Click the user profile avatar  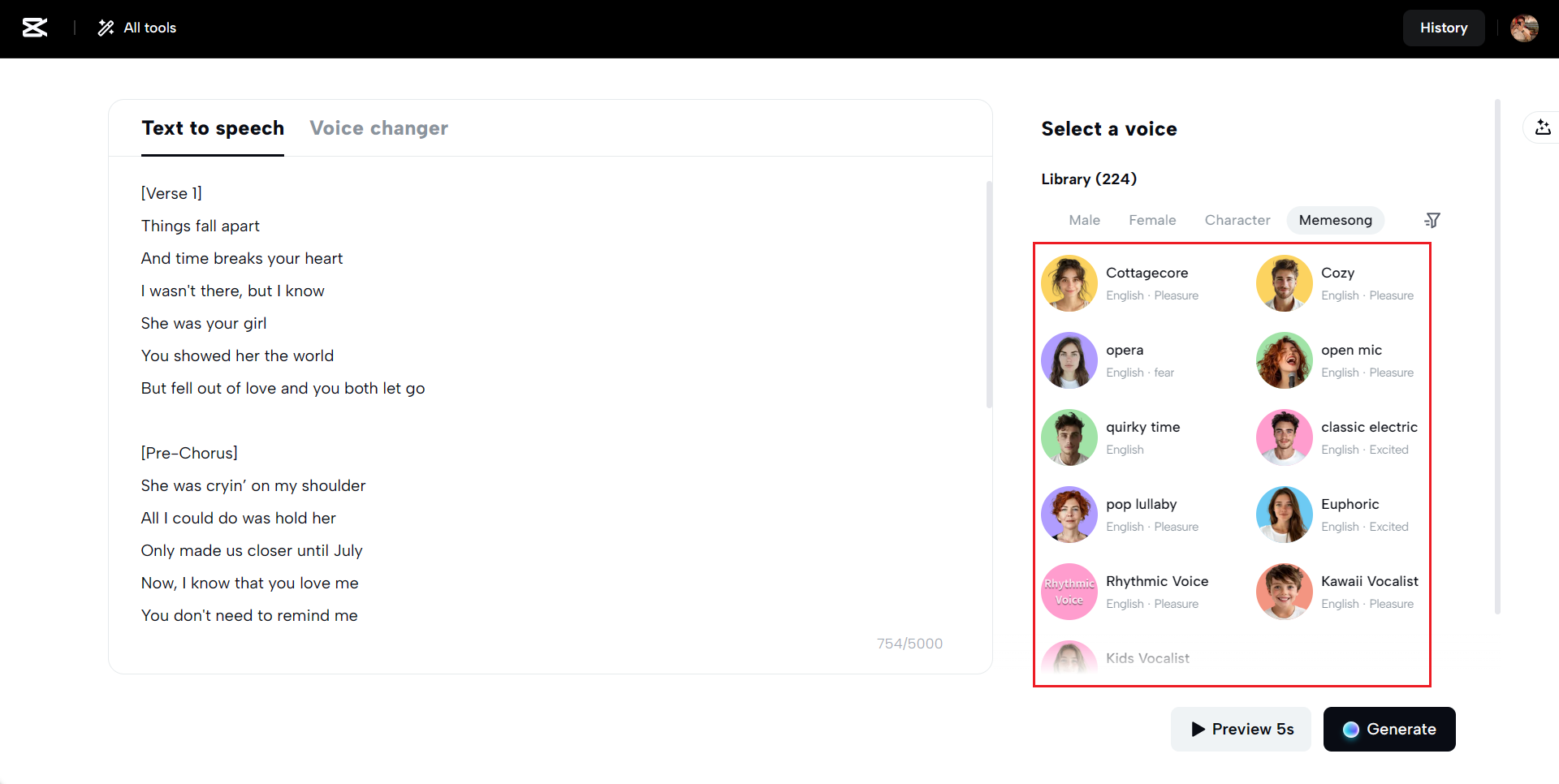1524,28
